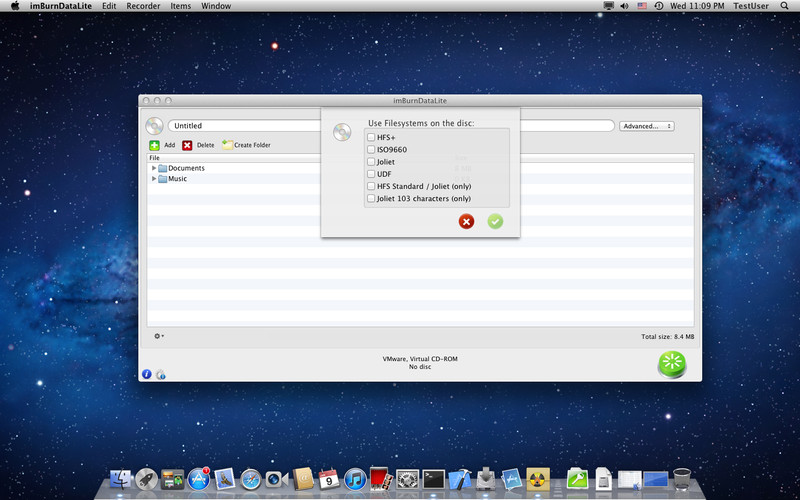
Task: Cancel filesystem dialog with red X button
Action: (466, 221)
